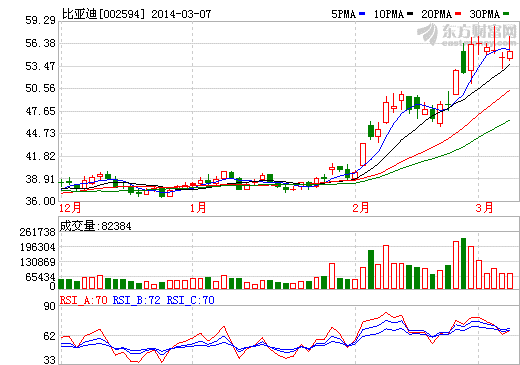
Task: Click the tallest green volume bar
Action: (x=463, y=263)
